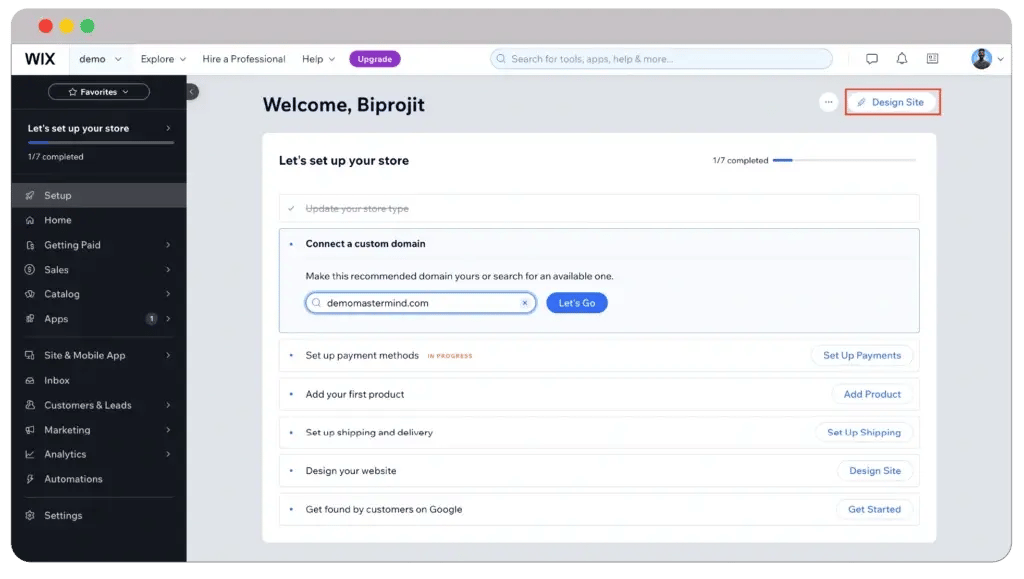Clear the domain search field with the X icon
Screen dimensions: 1024x579
click(524, 303)
